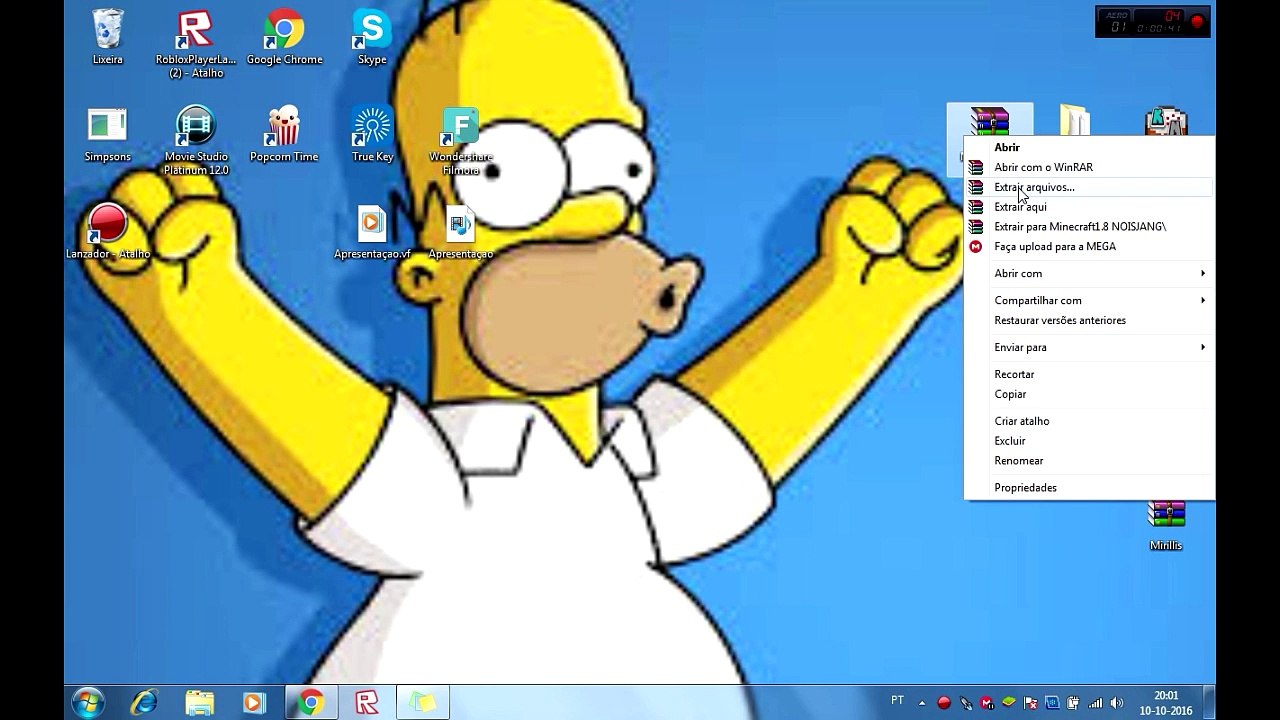1280x720 pixels.
Task: Open the network signal tray icon
Action: click(1095, 703)
